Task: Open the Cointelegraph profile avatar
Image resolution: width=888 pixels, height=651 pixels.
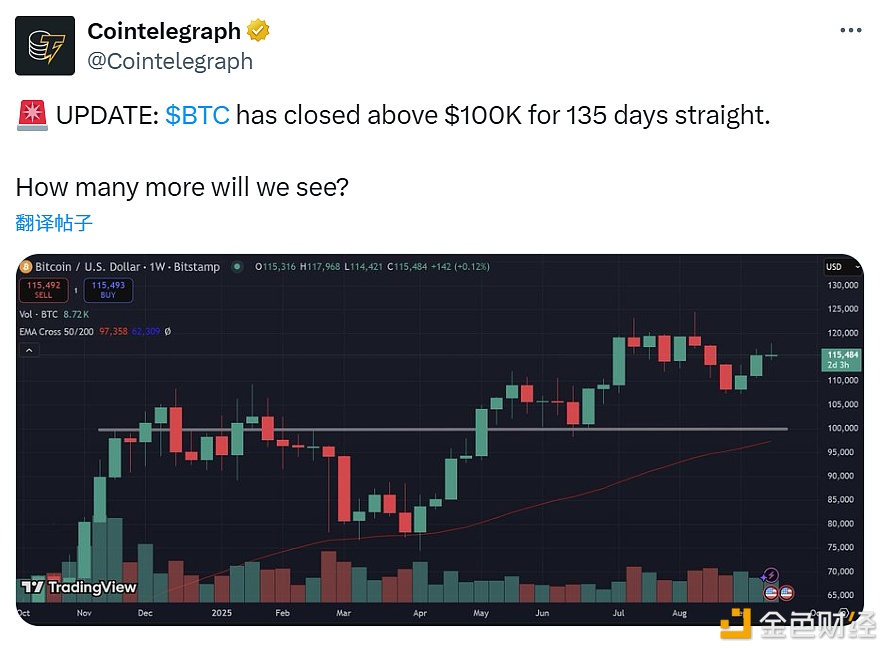Action: 45,46
